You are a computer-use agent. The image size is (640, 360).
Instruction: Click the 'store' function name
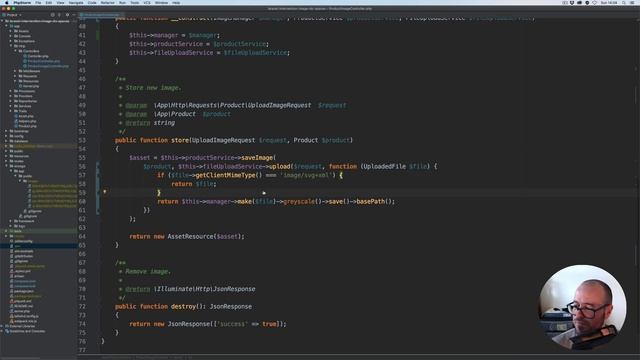click(180, 140)
